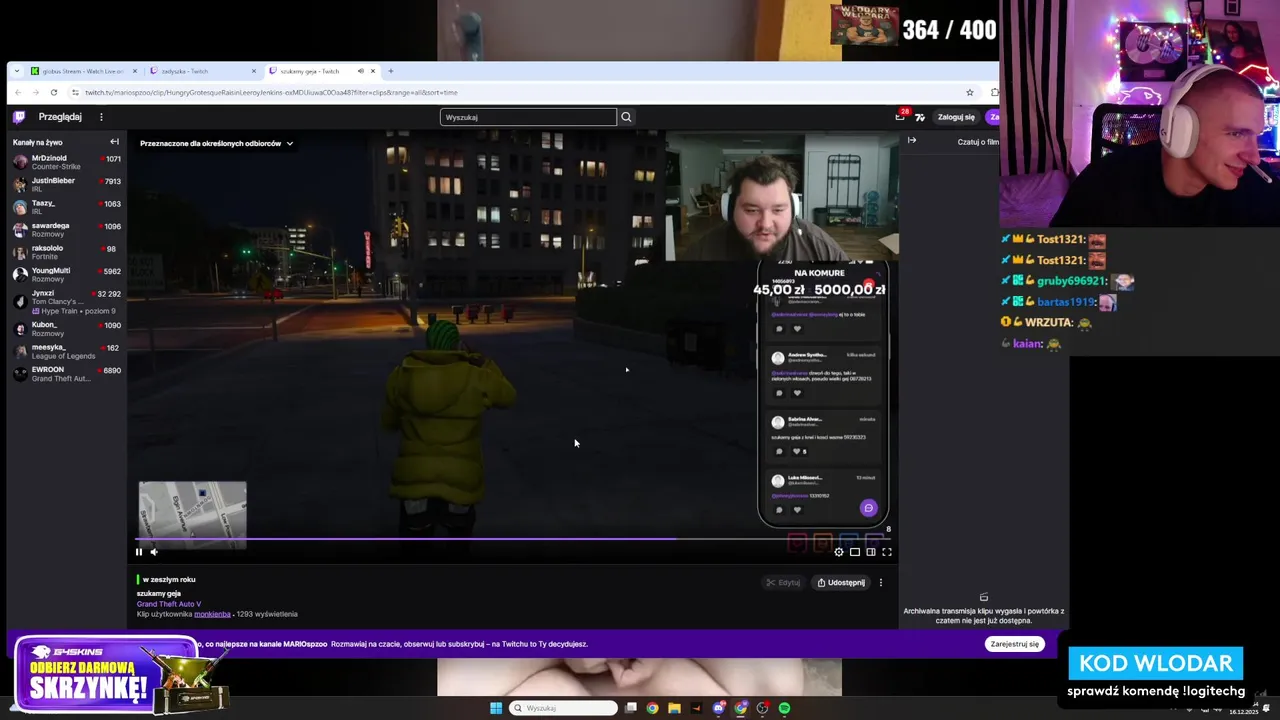Click the minimap in the clip
Viewport: 1280px width, 720px height.
click(x=193, y=514)
